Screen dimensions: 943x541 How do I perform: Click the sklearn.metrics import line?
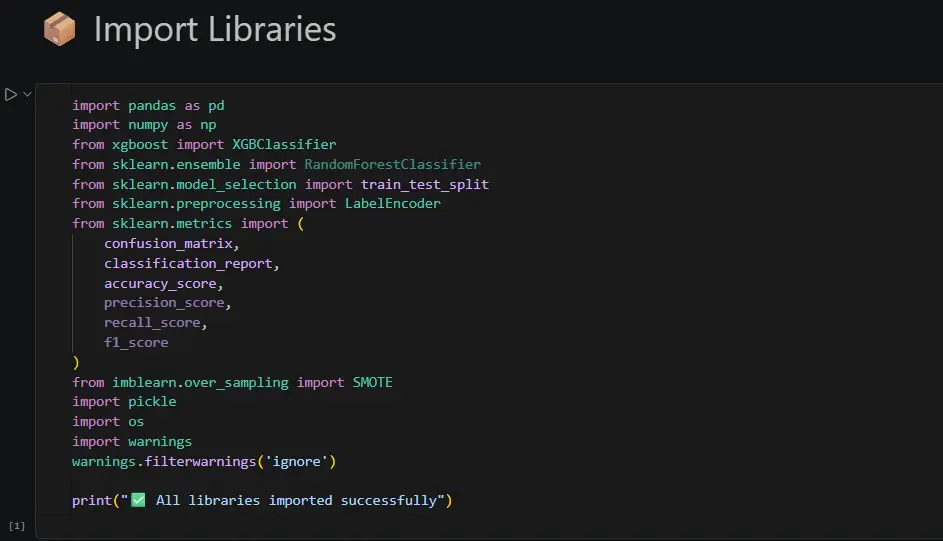[x=188, y=224]
